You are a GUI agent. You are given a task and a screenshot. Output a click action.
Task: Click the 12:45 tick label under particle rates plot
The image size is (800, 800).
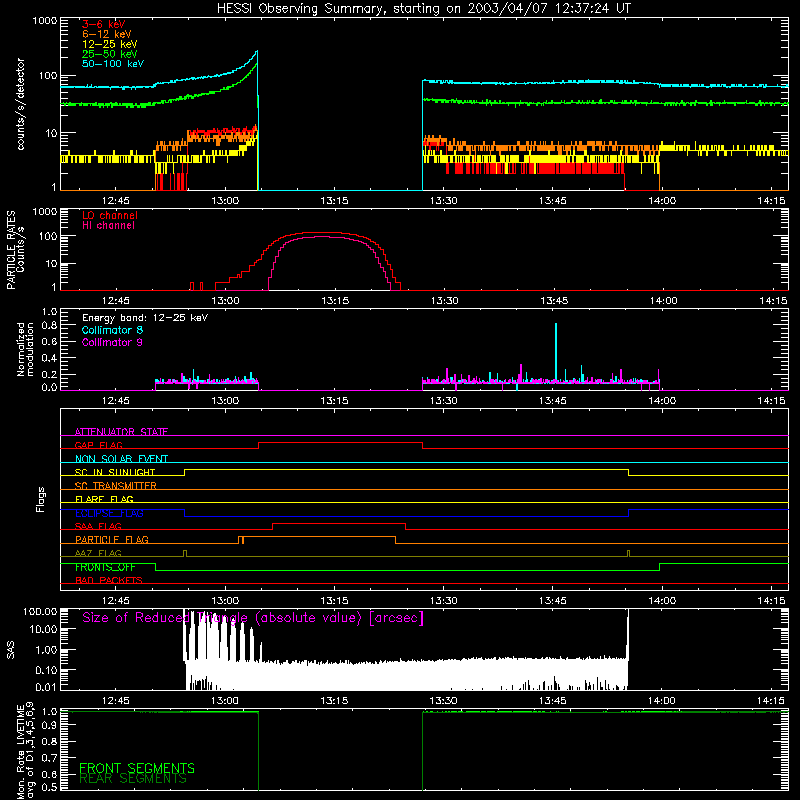[x=116, y=301]
